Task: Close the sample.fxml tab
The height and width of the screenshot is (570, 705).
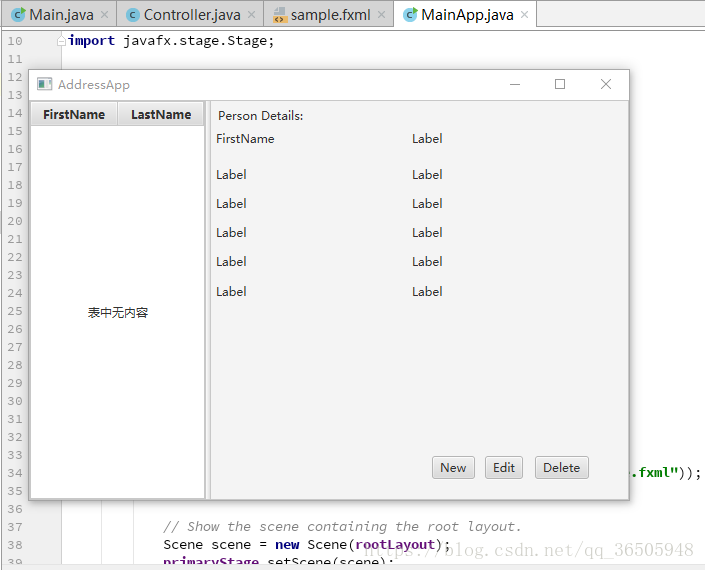Action: 381,15
